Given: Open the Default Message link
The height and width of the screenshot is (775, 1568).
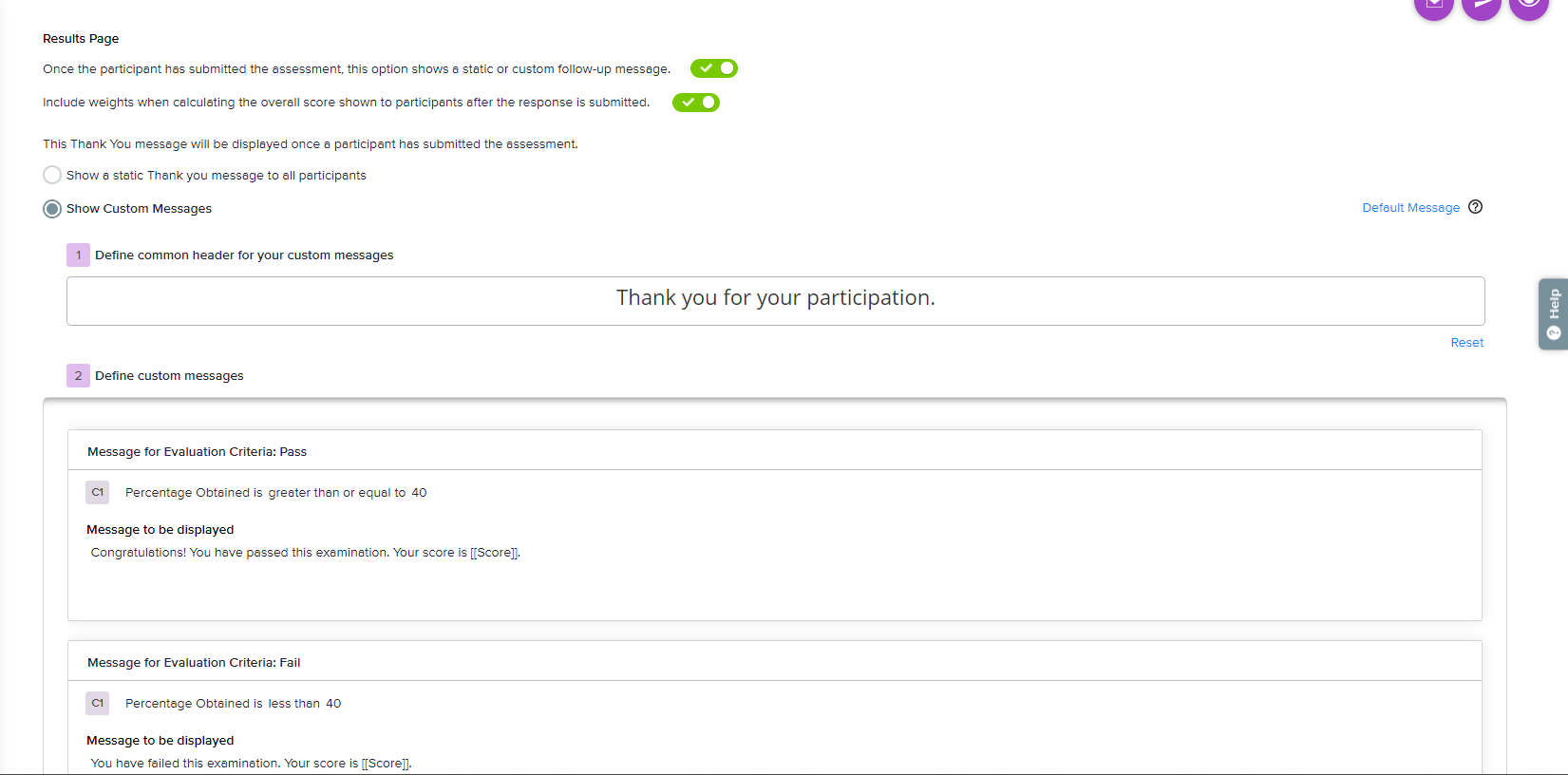Looking at the screenshot, I should click(1410, 208).
